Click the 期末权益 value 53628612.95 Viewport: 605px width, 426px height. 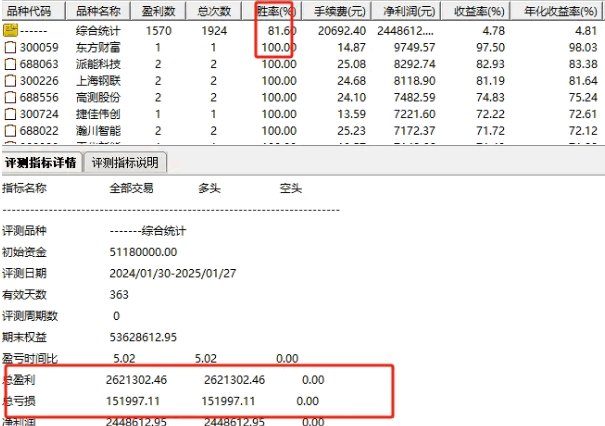pyautogui.click(x=143, y=337)
